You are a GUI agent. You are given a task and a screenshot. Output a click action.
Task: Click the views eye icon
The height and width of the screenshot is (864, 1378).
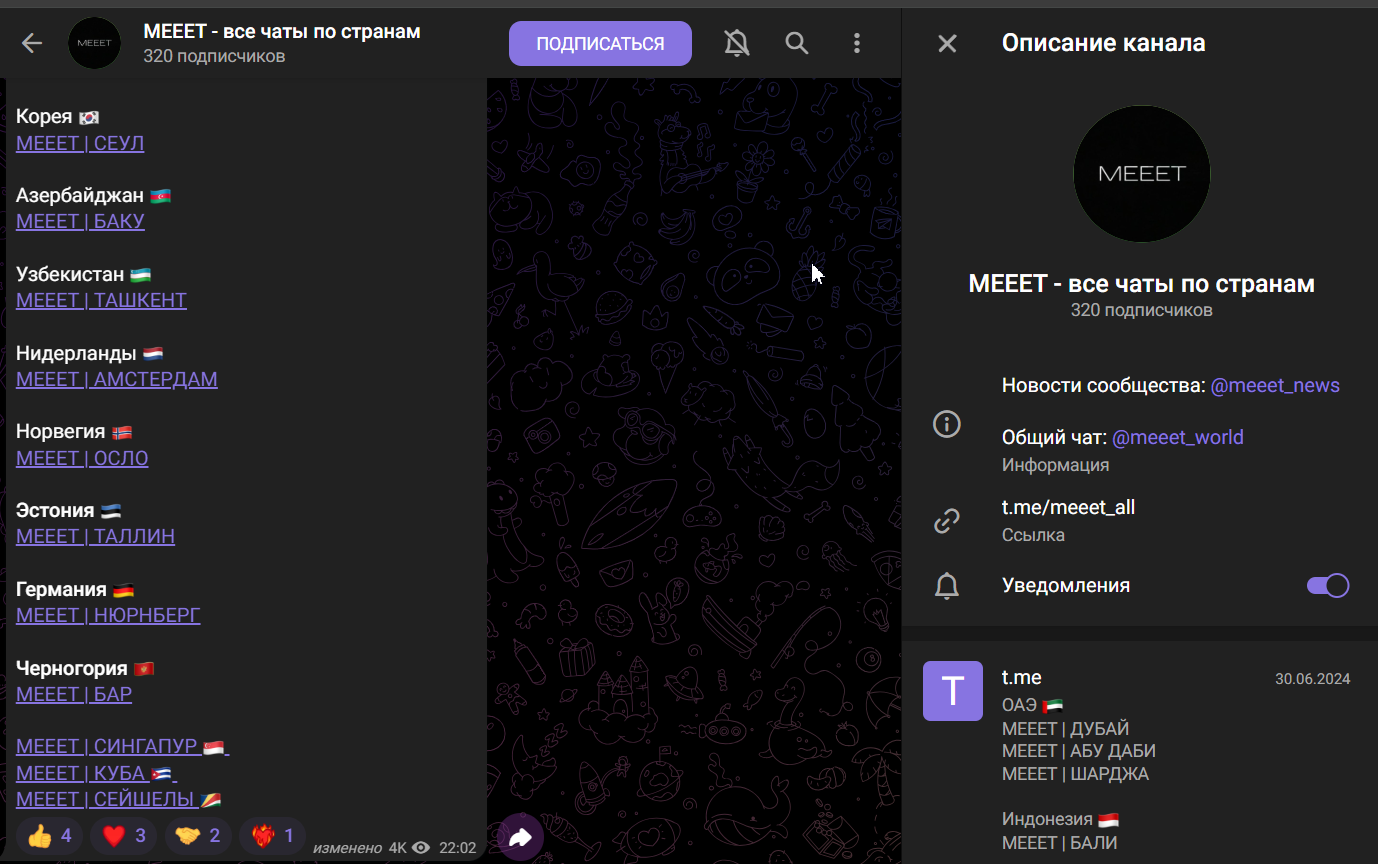[x=421, y=848]
